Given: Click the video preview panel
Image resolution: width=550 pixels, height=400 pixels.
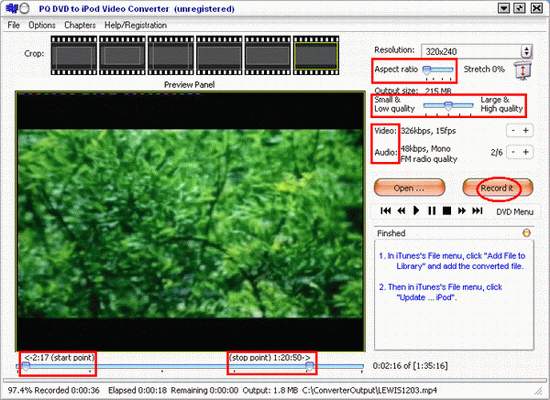Looking at the screenshot, I should [x=190, y=221].
